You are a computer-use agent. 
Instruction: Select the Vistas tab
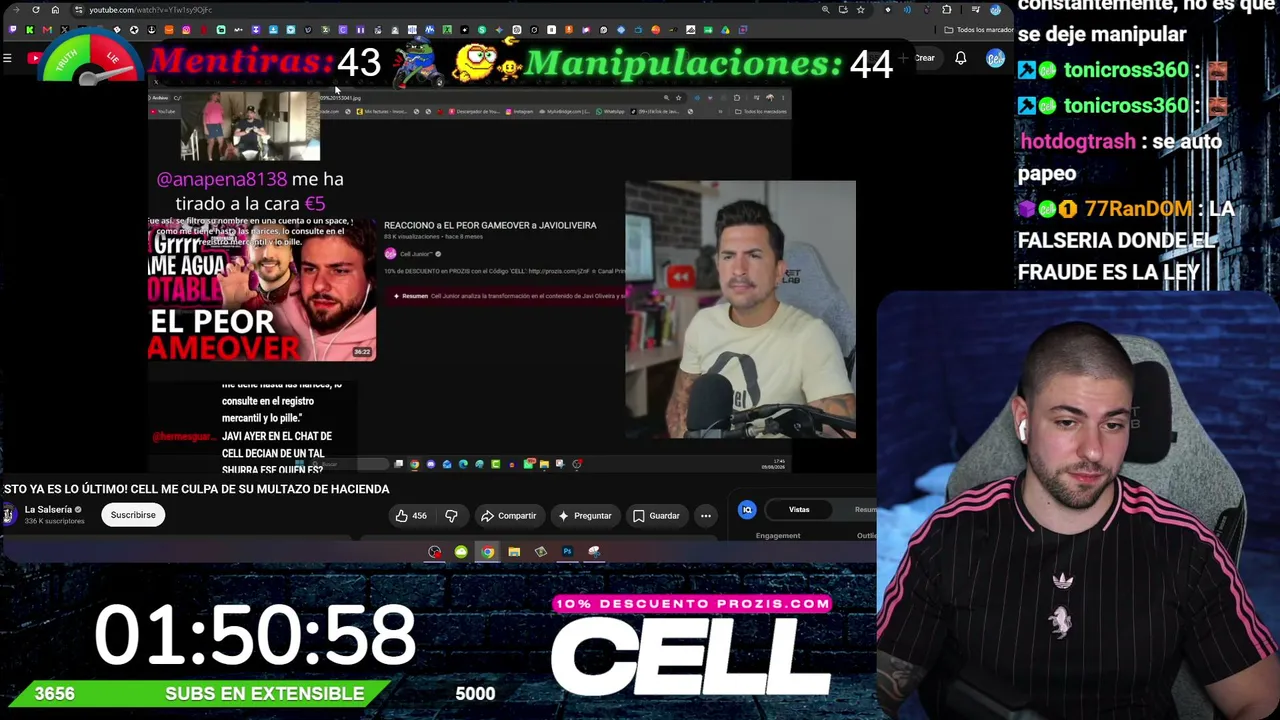(799, 510)
